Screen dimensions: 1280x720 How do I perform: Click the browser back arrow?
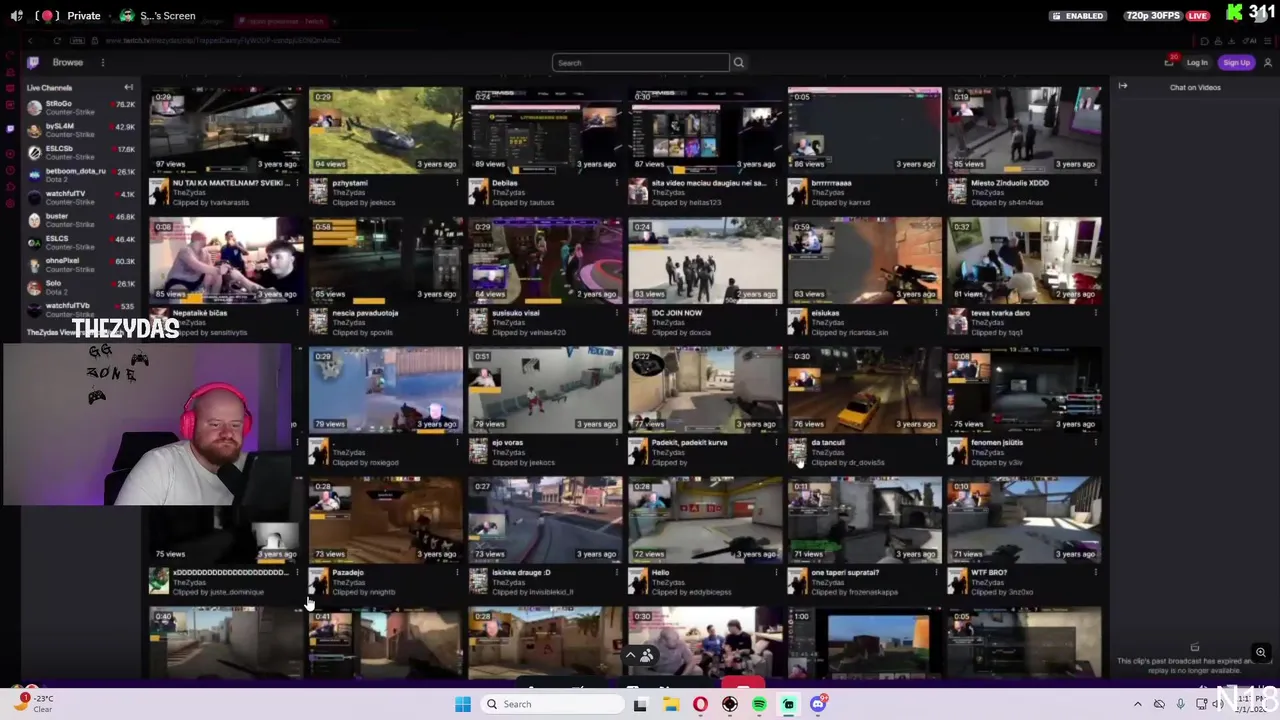pos(30,40)
